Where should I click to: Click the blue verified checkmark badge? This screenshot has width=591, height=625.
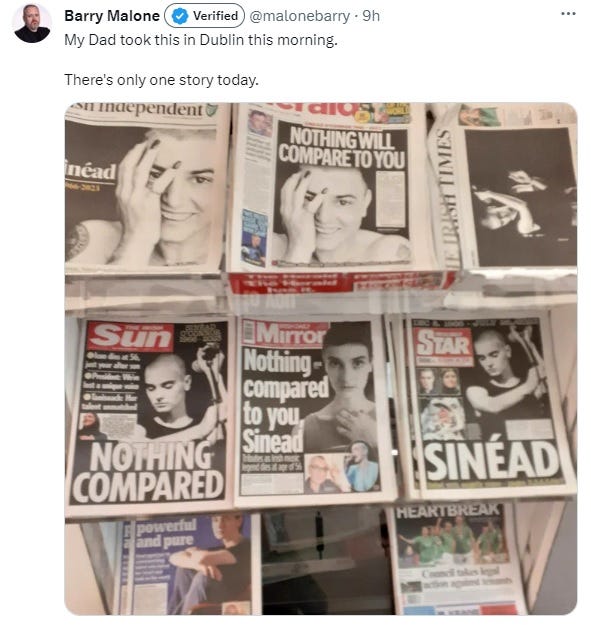coord(180,16)
